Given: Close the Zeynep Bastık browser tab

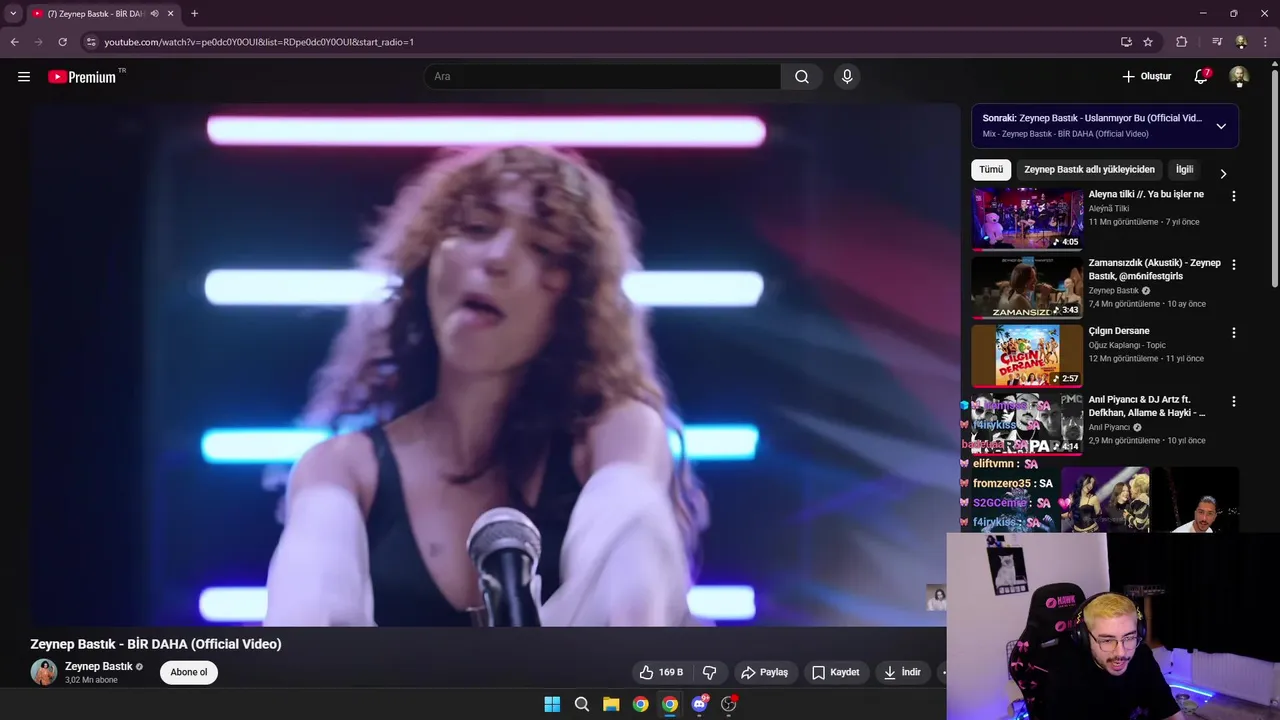Looking at the screenshot, I should (171, 14).
